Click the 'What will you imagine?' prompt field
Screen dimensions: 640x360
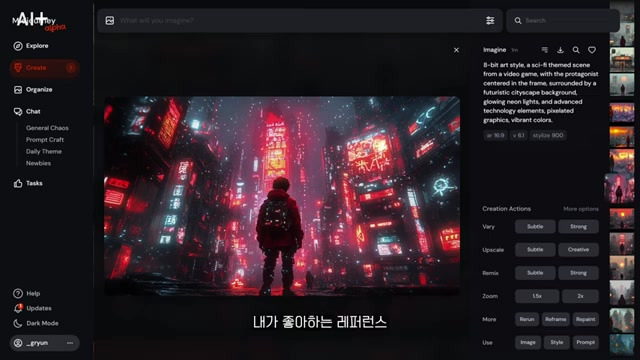click(300, 20)
